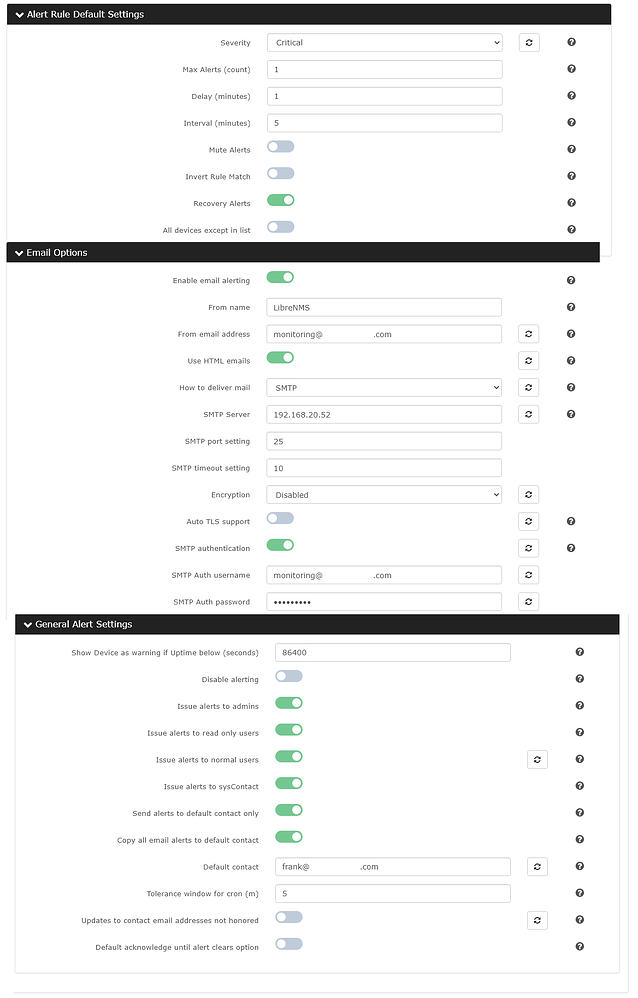Reset the Issue alerts to normal users option
Viewport: 638px width, 998px height.
537,759
